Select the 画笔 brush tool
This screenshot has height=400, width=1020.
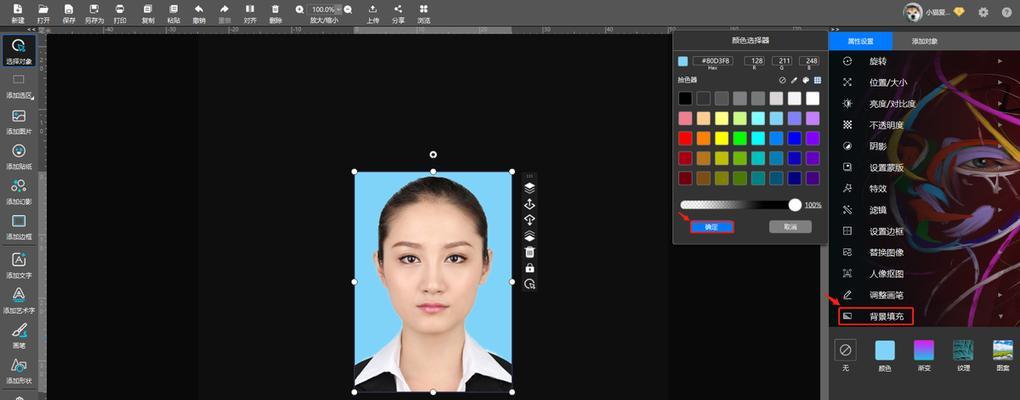coord(19,336)
